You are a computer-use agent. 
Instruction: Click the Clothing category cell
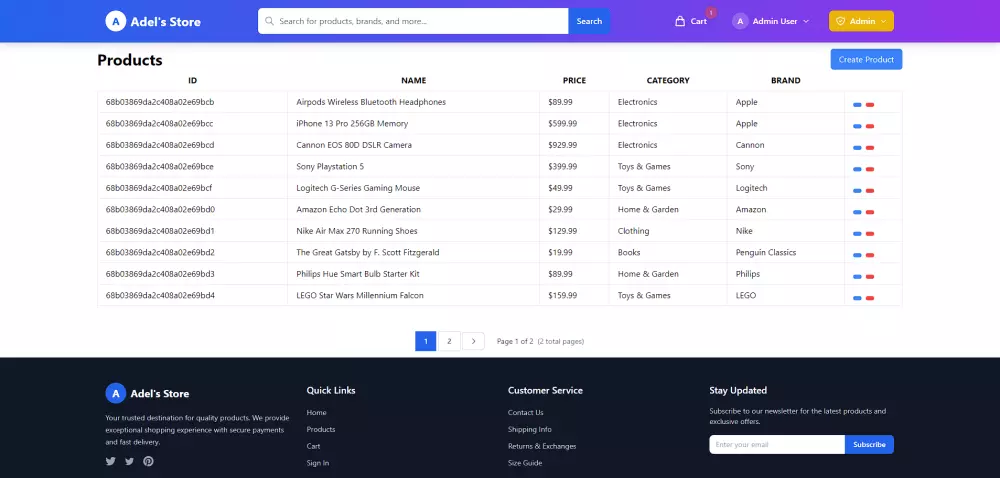[x=633, y=231]
